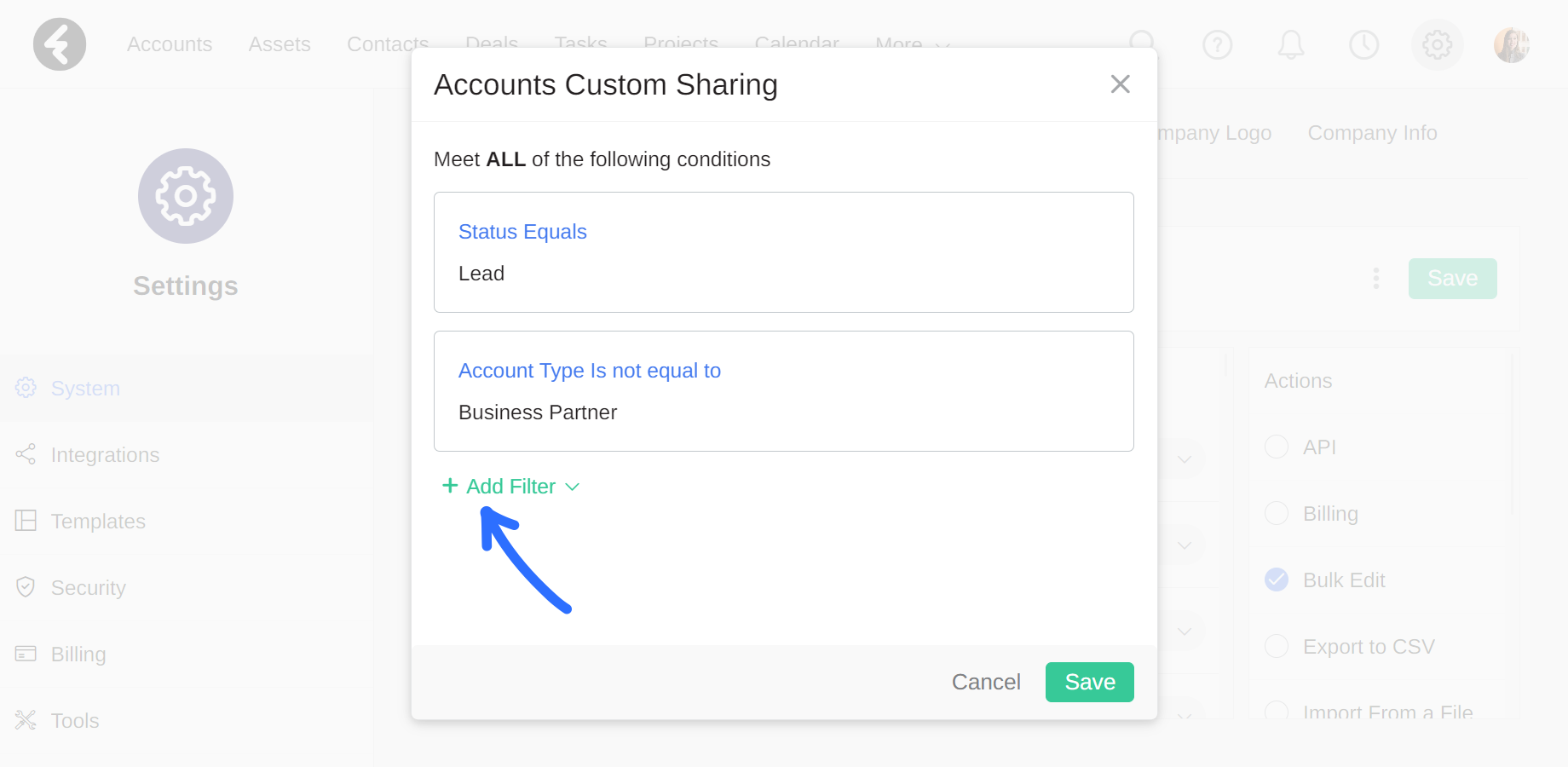The width and height of the screenshot is (1568, 767).
Task: Uncheck the Bulk Edit action
Action: pos(1277,580)
